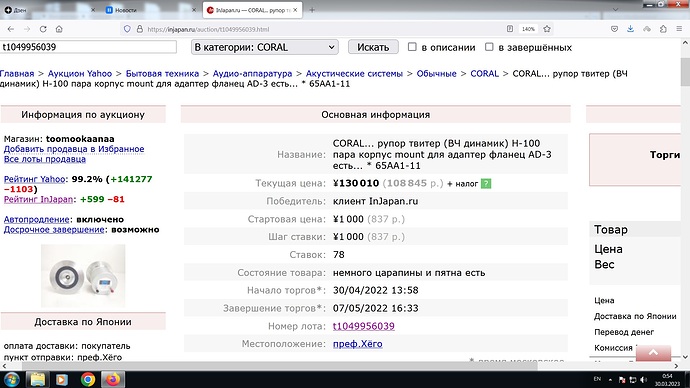The image size is (690, 388).
Task: Click the EN language indicator
Action: [597, 379]
